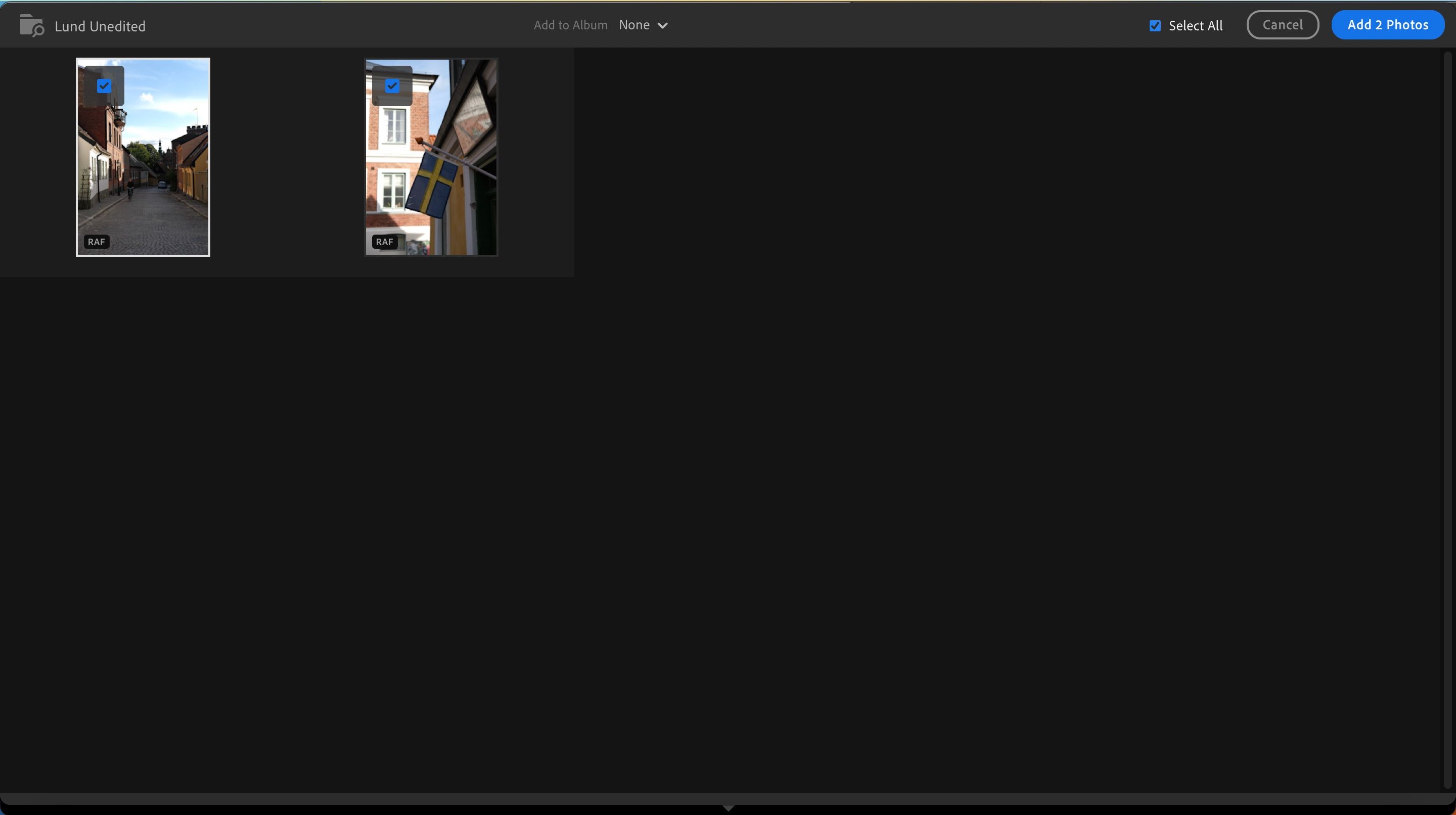This screenshot has height=815, width=1456.
Task: Click the RAF badge on the flag photo
Action: (x=384, y=241)
